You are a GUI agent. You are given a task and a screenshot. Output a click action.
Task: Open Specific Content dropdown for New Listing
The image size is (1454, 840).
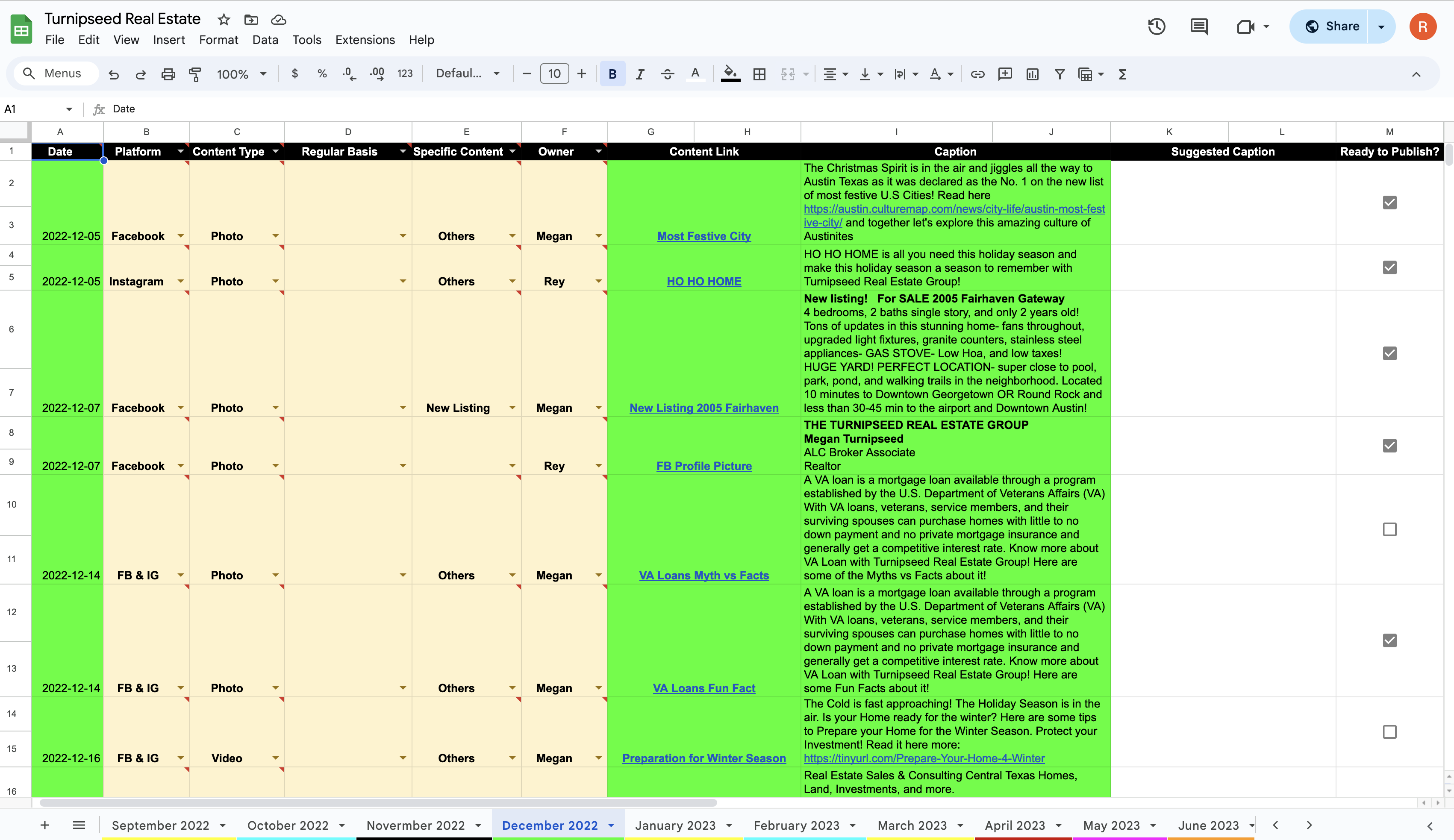coord(512,408)
